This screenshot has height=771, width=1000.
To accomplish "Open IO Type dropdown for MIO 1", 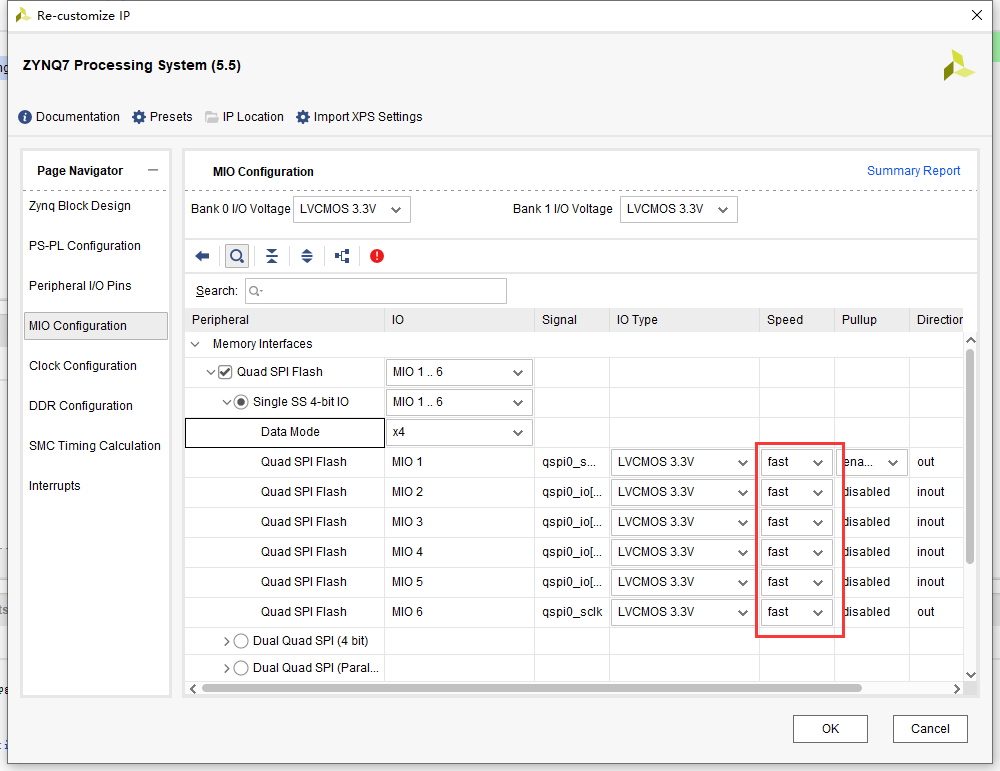I will coord(682,462).
